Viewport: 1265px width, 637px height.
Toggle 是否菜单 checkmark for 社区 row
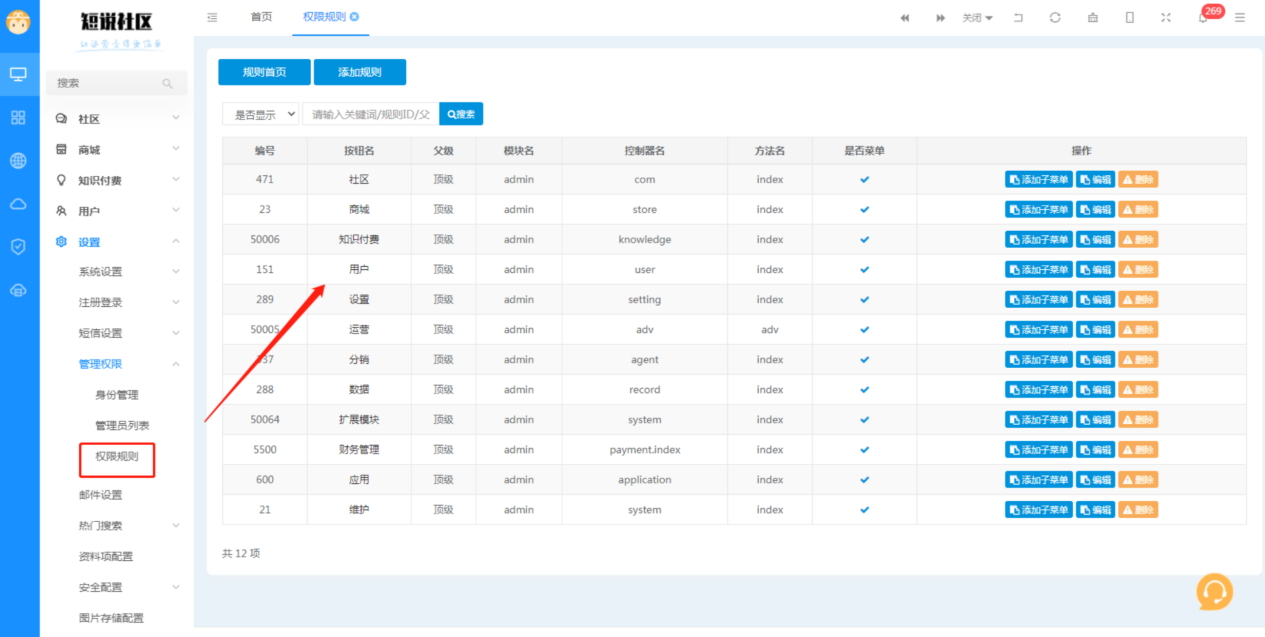coord(865,180)
